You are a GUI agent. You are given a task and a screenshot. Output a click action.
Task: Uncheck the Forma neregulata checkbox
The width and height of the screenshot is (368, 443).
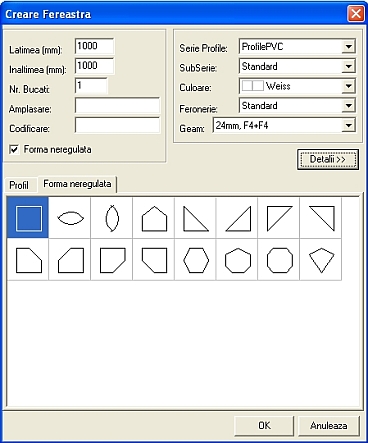tap(14, 149)
